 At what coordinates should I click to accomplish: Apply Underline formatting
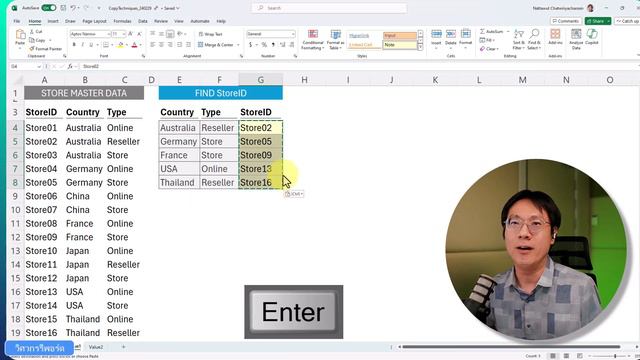coord(91,45)
